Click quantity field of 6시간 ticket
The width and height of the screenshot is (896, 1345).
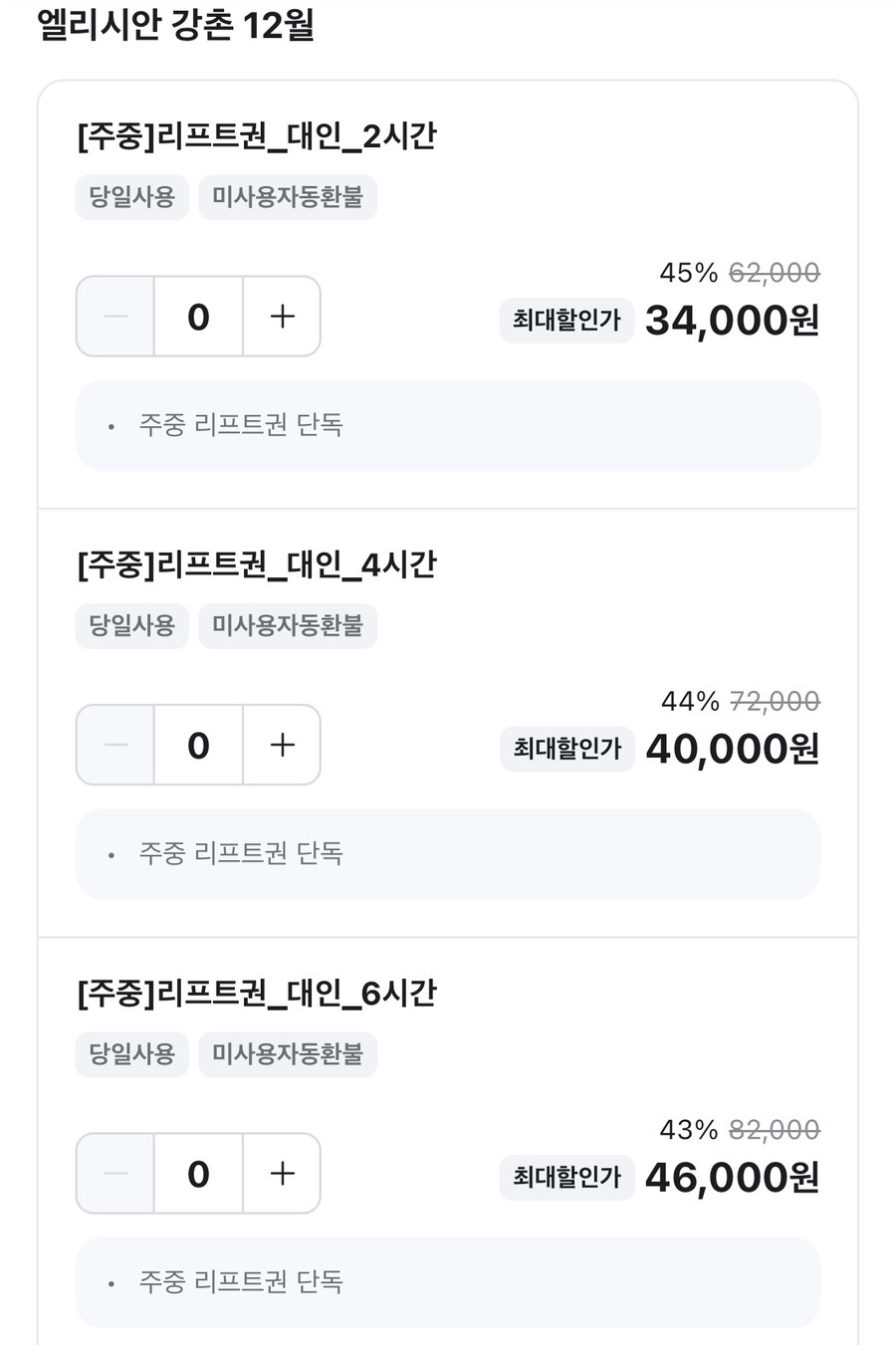tap(198, 1173)
